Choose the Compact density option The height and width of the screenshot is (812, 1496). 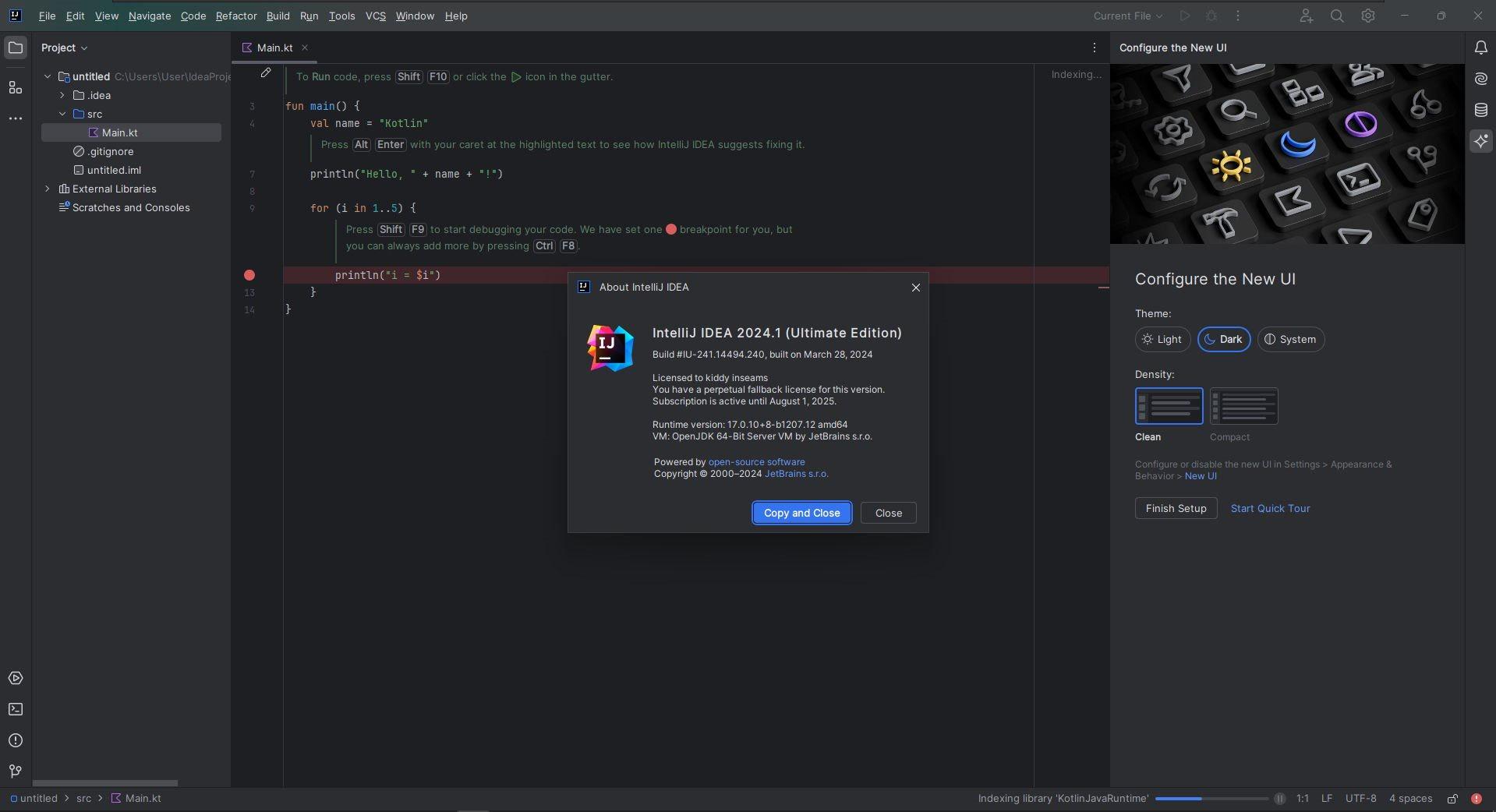point(1243,406)
